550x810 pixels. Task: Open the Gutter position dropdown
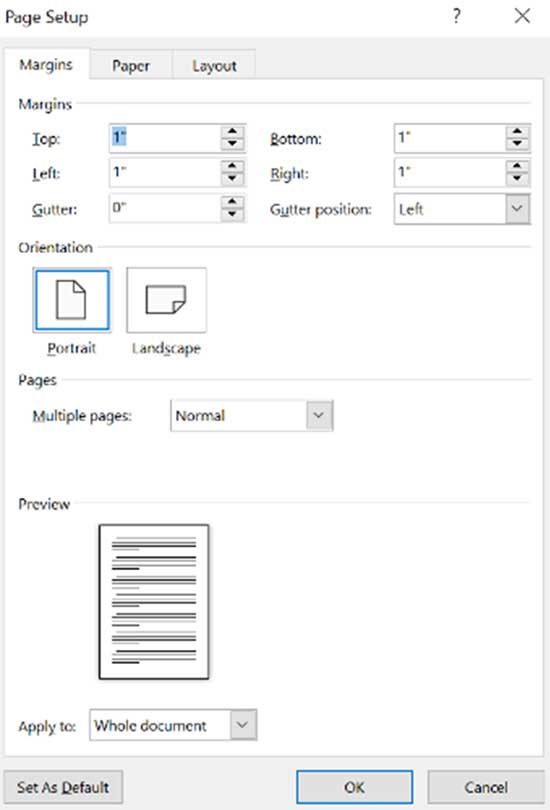(x=517, y=209)
